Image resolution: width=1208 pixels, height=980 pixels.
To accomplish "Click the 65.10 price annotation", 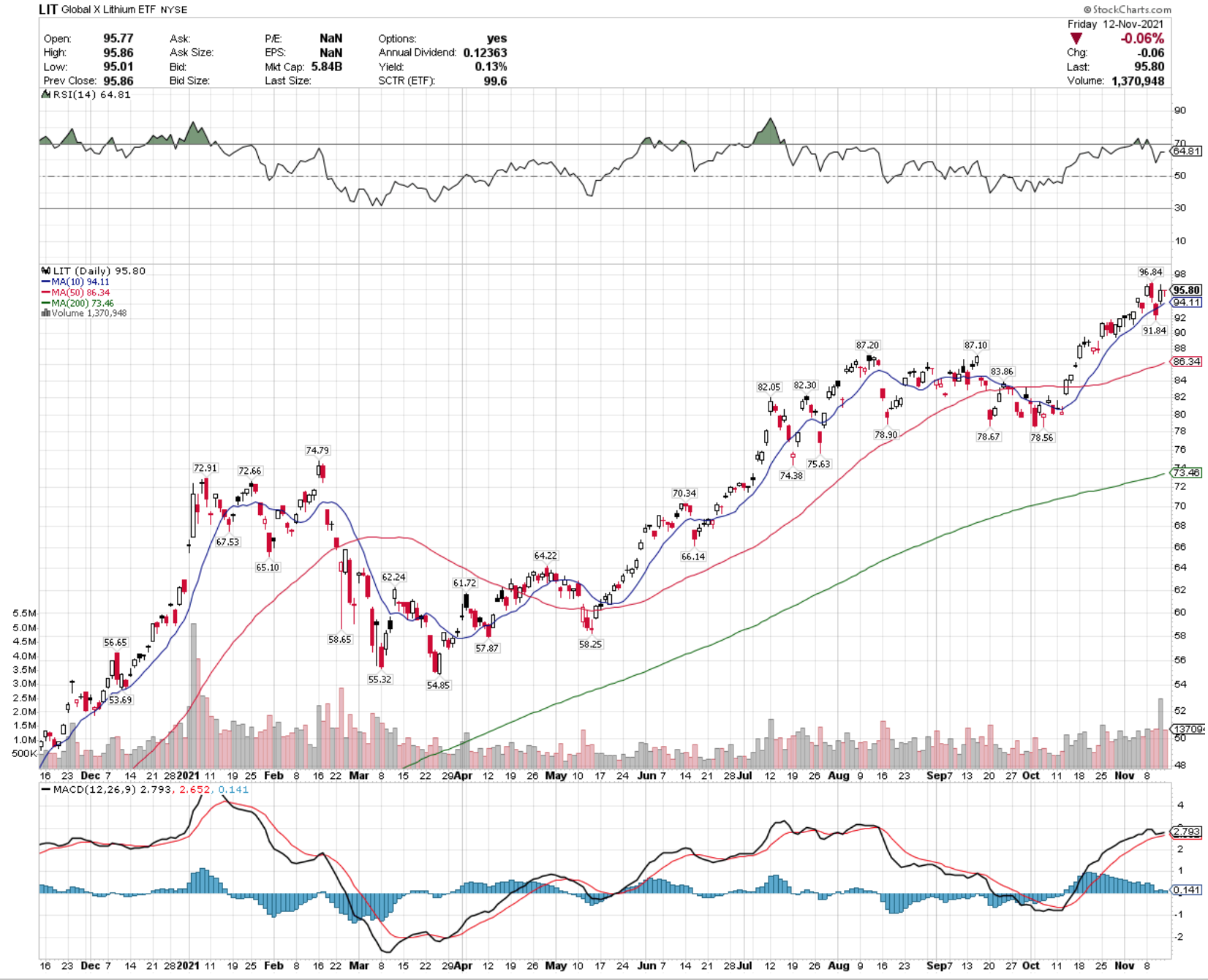I will (x=268, y=568).
